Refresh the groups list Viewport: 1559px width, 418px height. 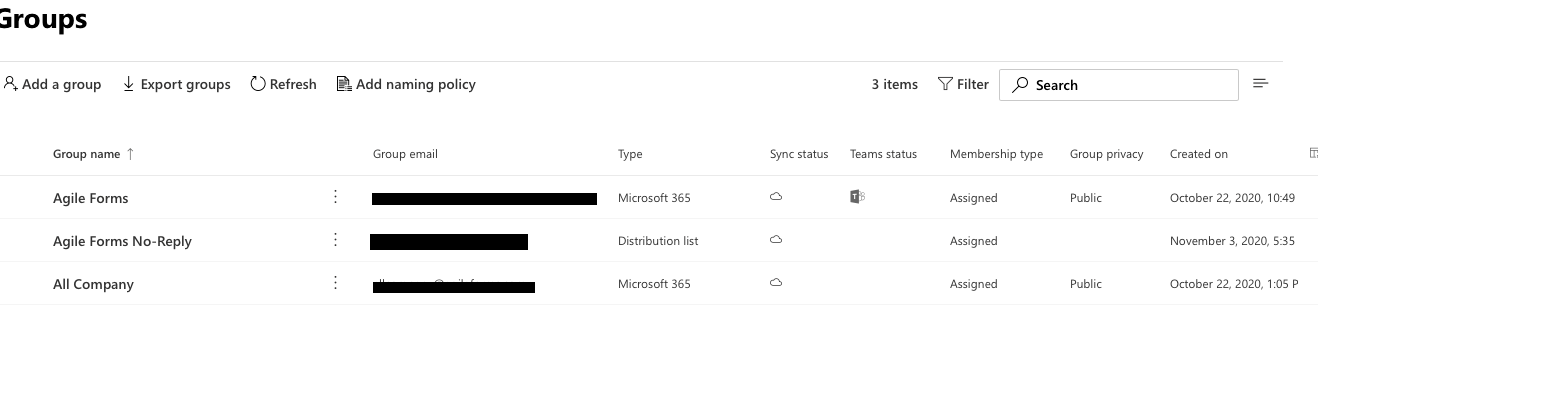(283, 85)
